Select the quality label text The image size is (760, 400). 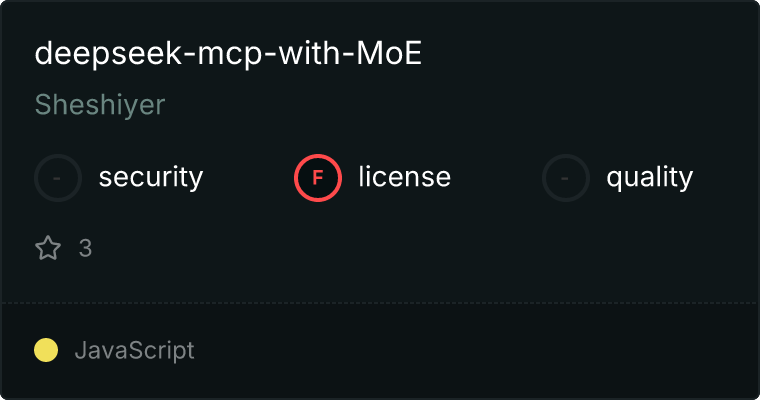649,177
